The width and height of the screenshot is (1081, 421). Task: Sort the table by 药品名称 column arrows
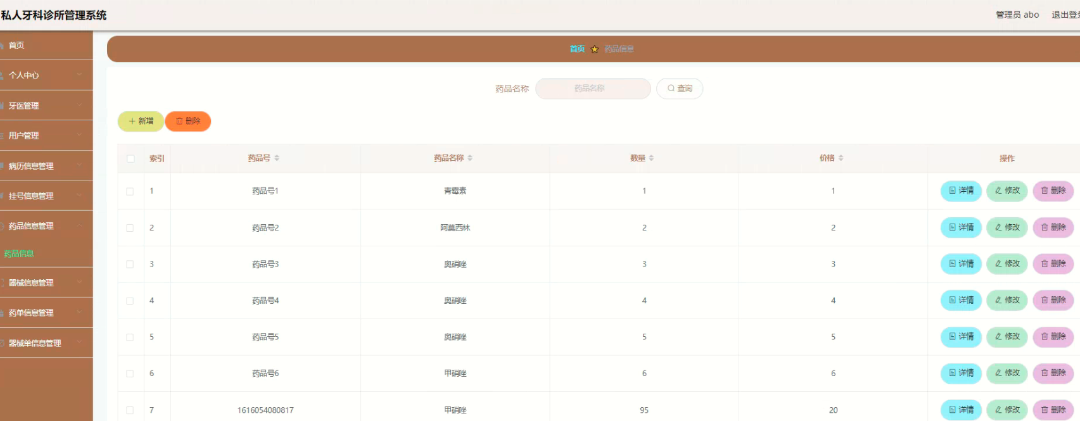(470, 158)
